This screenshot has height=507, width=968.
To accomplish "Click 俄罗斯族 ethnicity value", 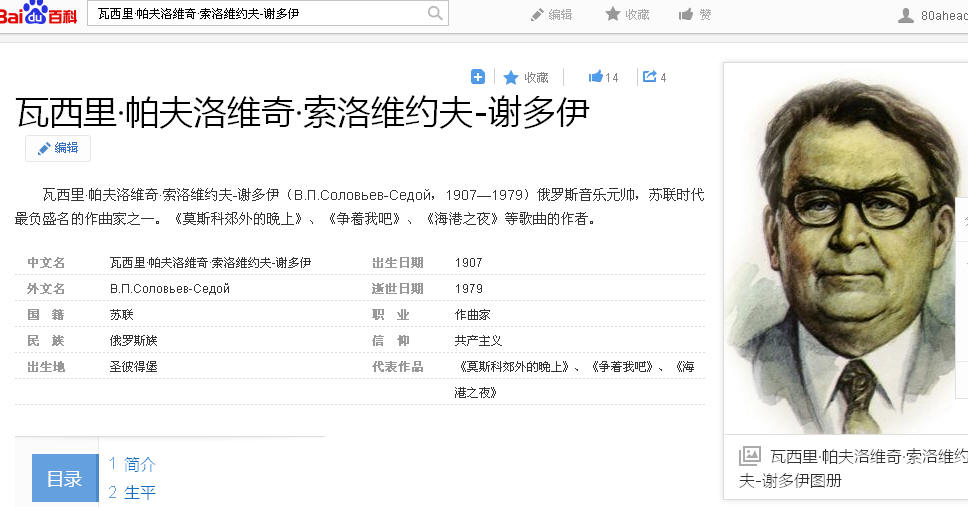I will pyautogui.click(x=133, y=340).
